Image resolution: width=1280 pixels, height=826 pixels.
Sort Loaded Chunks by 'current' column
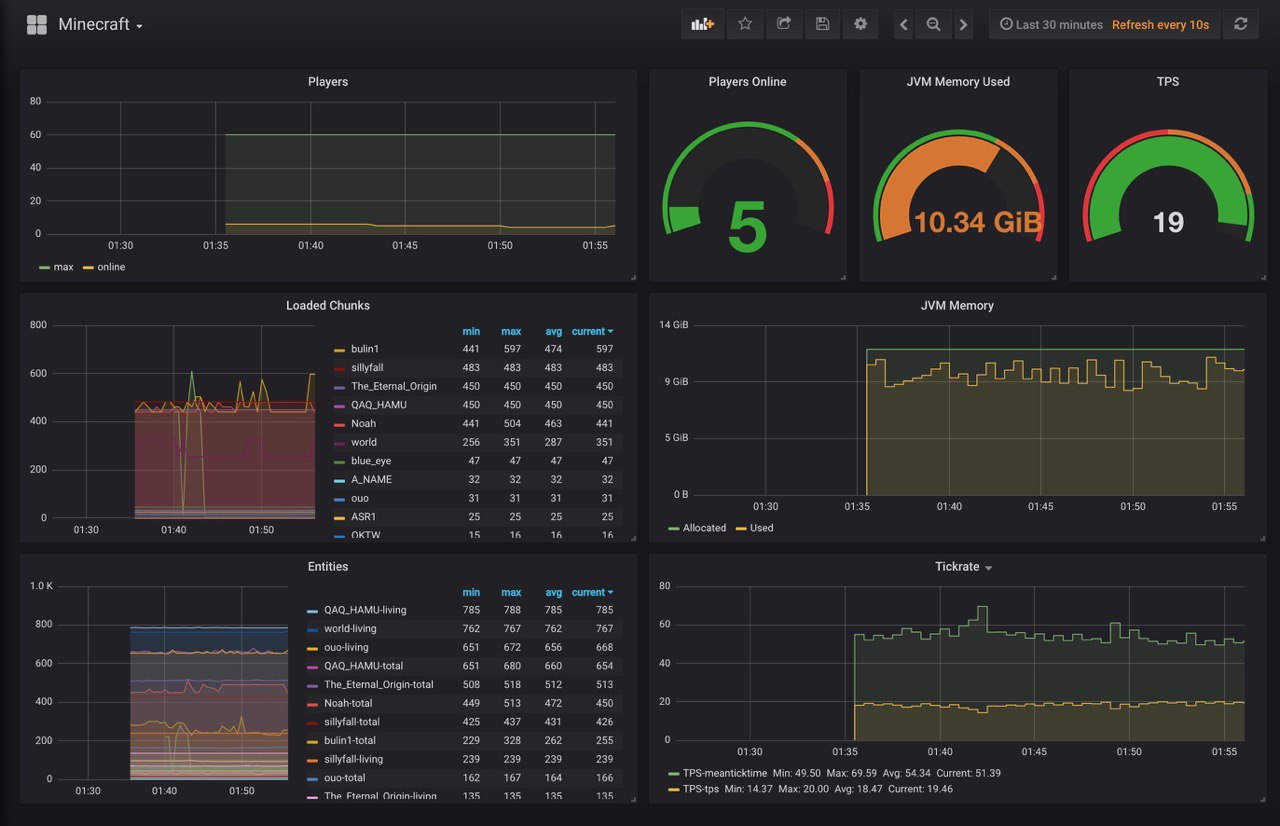click(x=592, y=331)
